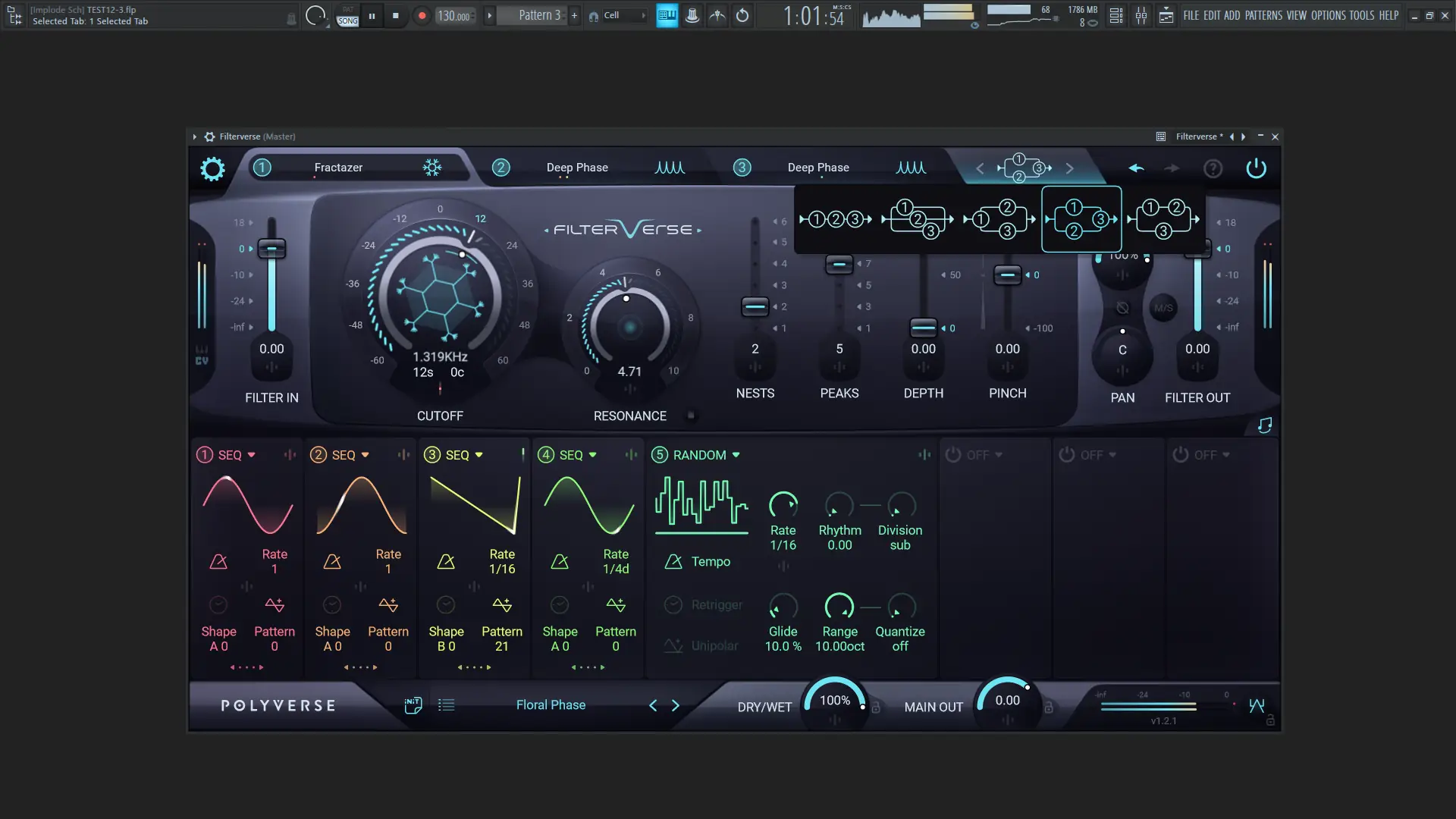Expand the Pattern 3 selector
This screenshot has width=1456, height=819.
click(539, 15)
